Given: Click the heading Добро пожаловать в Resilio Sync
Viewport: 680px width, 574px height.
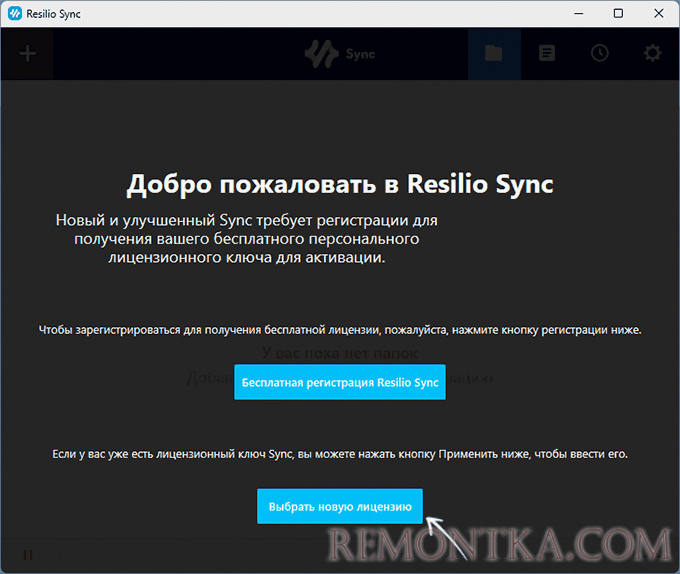Looking at the screenshot, I should pyautogui.click(x=340, y=184).
